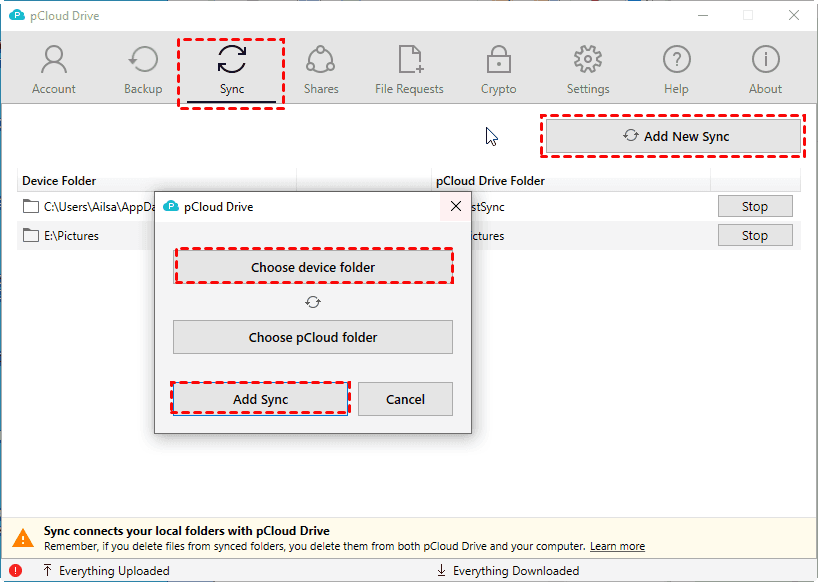818x582 pixels.
Task: Open the Crypto tab
Action: point(499,70)
